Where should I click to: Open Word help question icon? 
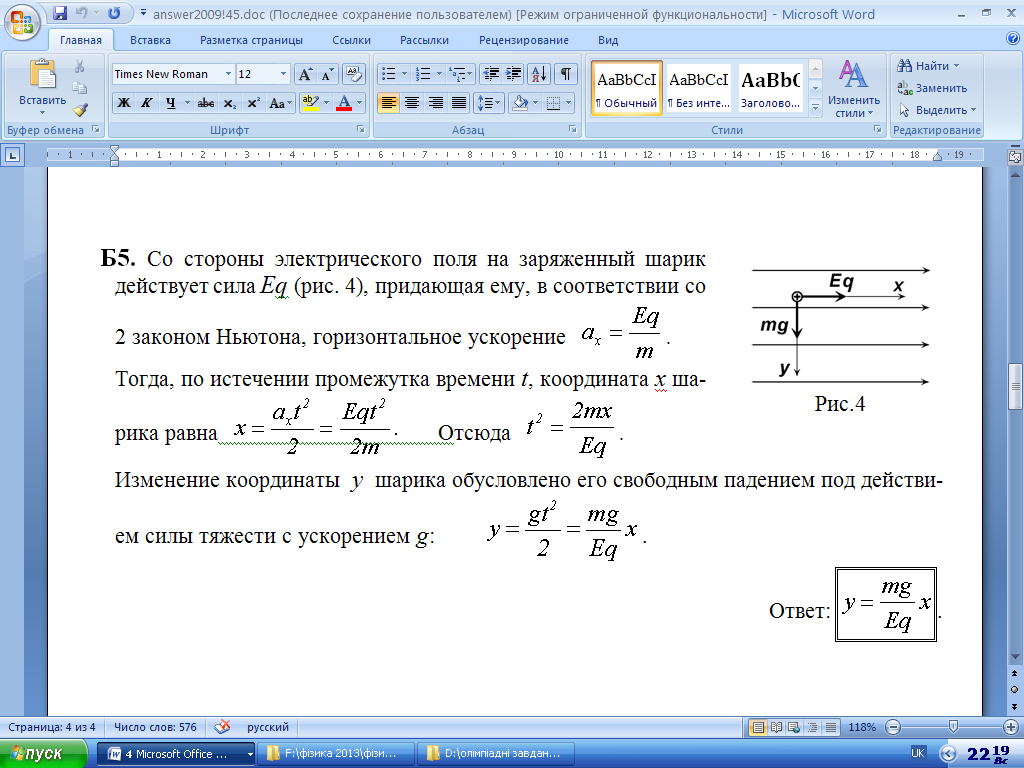[1013, 39]
